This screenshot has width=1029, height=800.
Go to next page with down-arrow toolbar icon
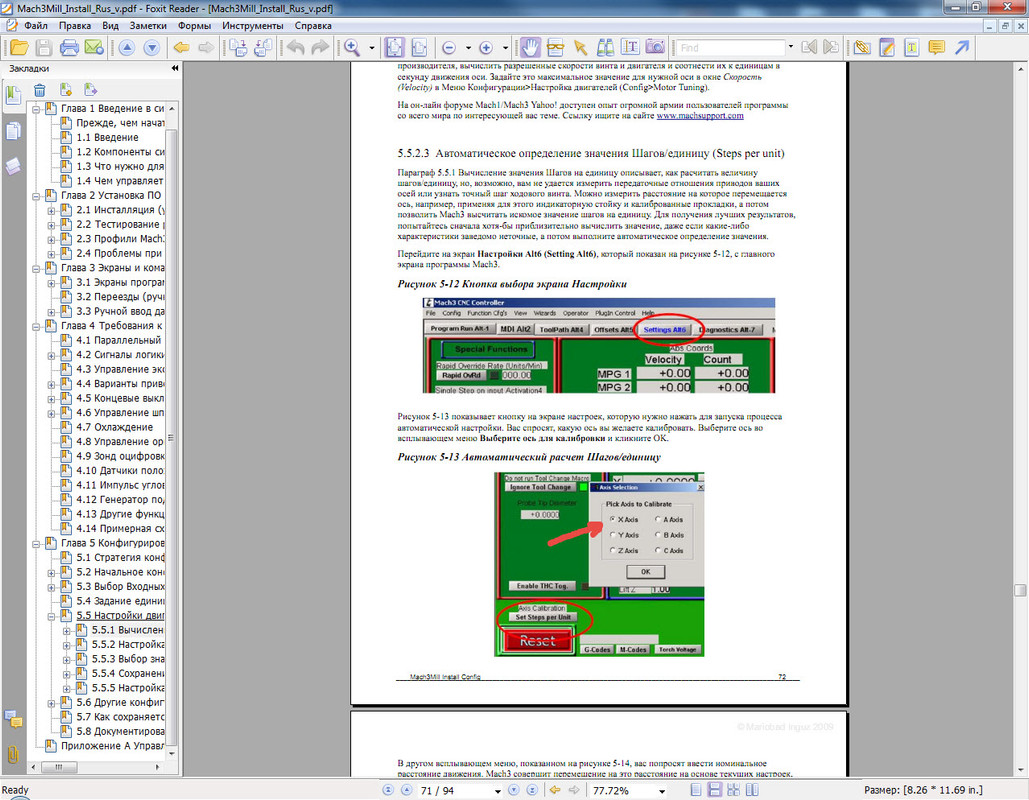pyautogui.click(x=152, y=48)
